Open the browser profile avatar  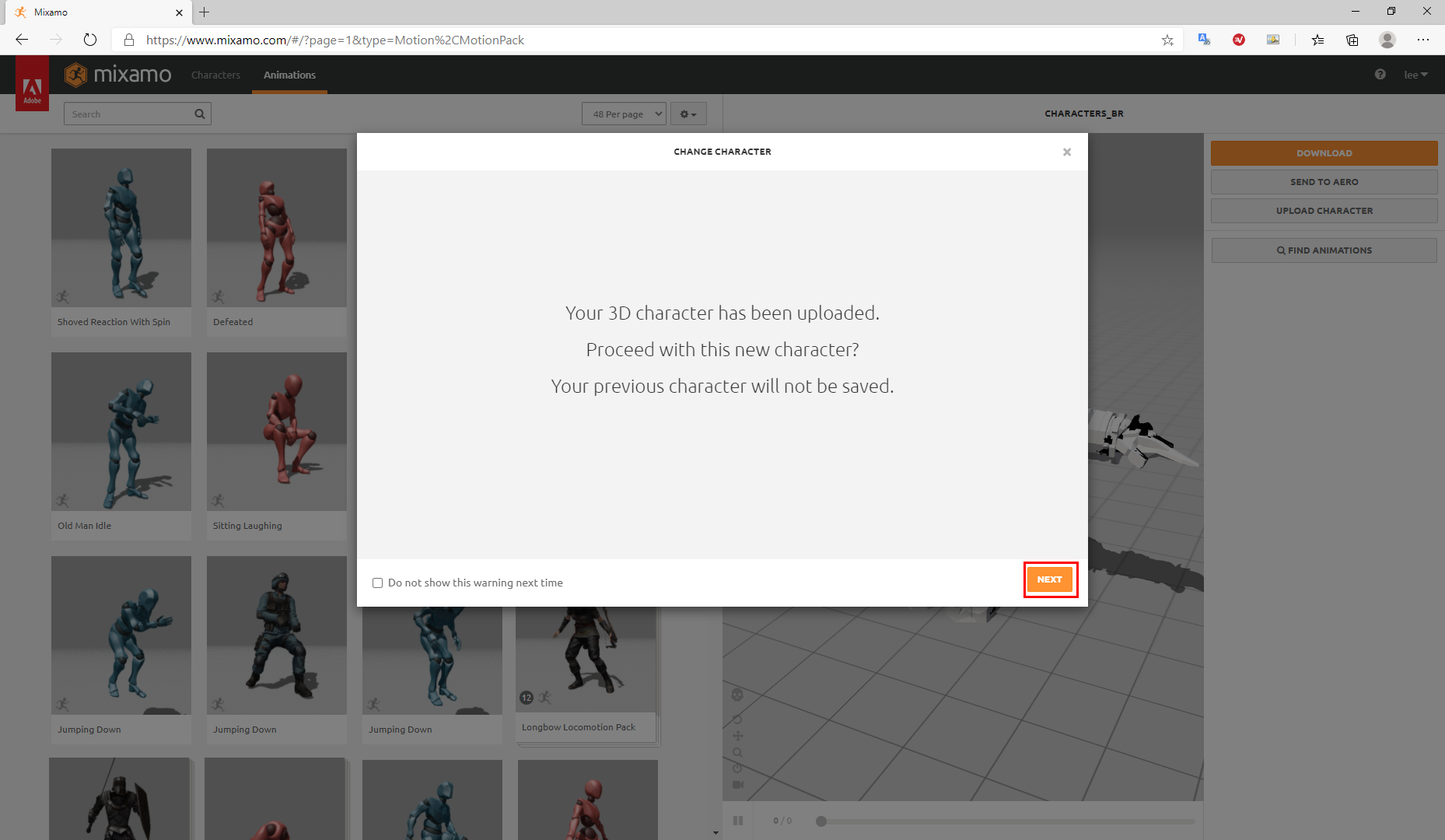pos(1387,40)
